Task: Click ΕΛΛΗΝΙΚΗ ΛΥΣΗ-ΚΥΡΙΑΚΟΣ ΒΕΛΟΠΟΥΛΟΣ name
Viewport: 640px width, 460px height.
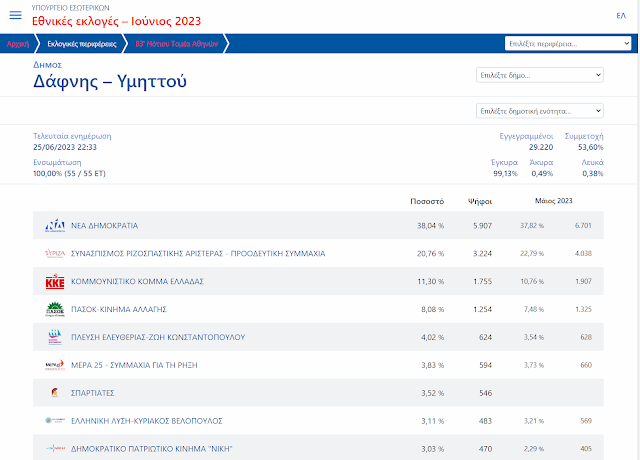Action: (x=147, y=421)
